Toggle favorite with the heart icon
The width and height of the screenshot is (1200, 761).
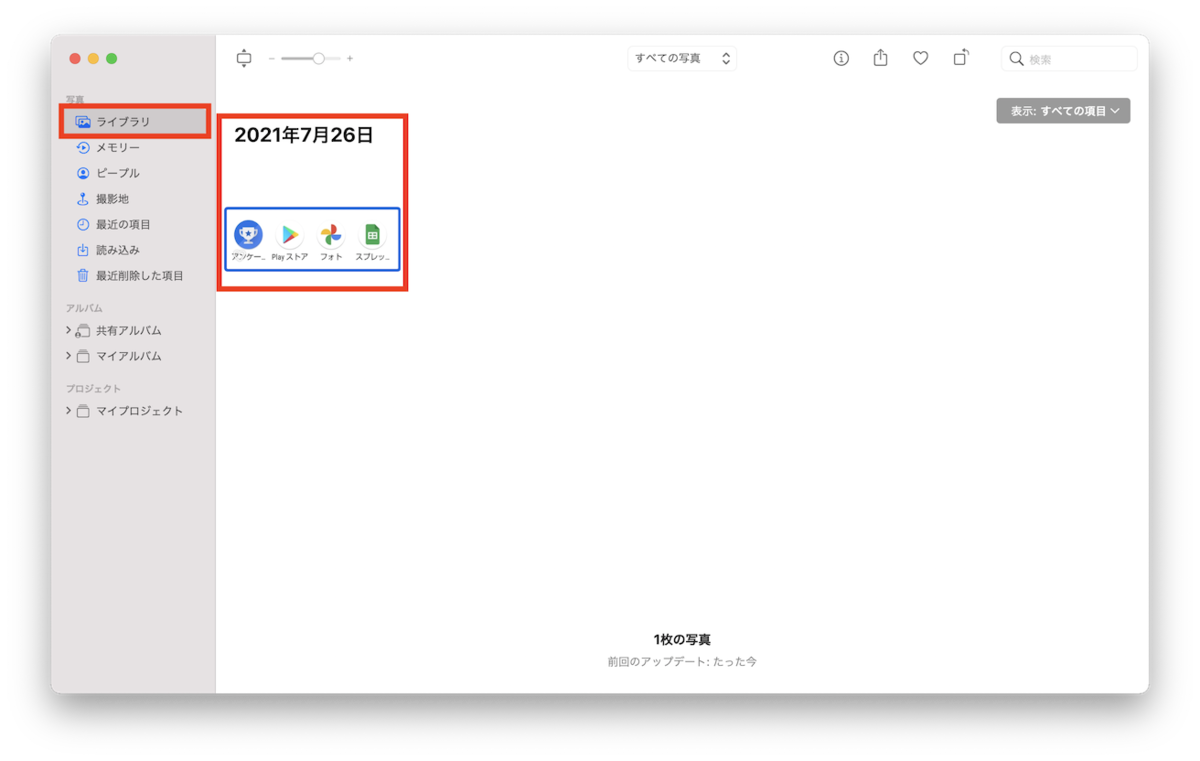[x=920, y=59]
